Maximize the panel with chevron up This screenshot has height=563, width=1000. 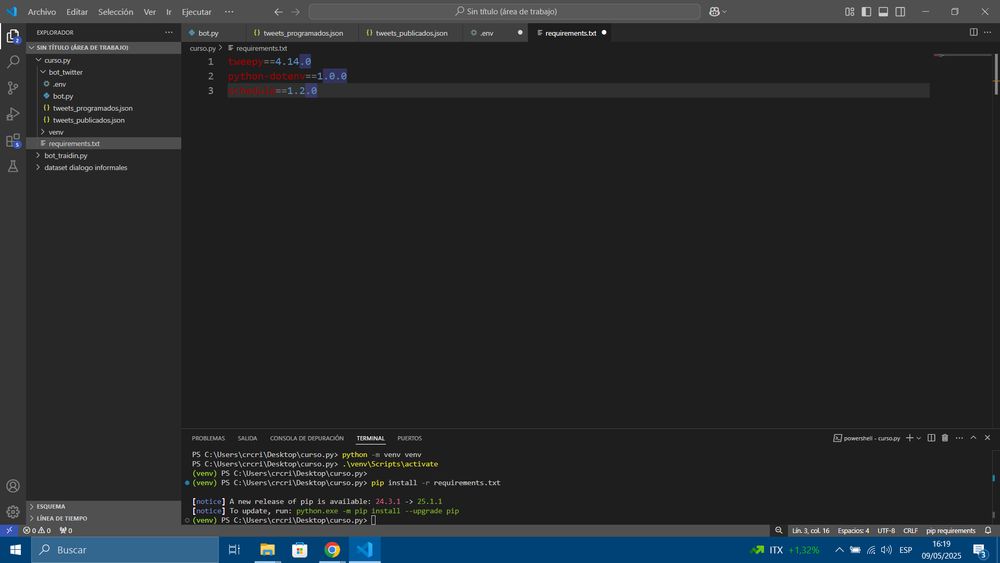[973, 438]
